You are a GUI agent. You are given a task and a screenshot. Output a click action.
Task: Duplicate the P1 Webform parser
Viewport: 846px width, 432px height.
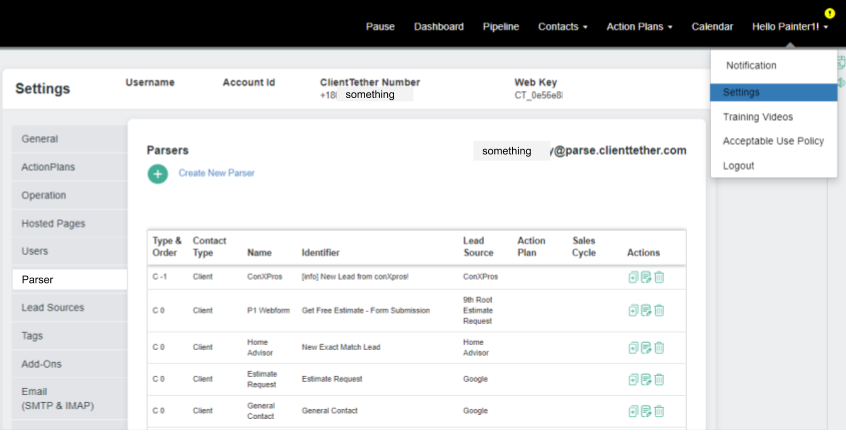[633, 311]
